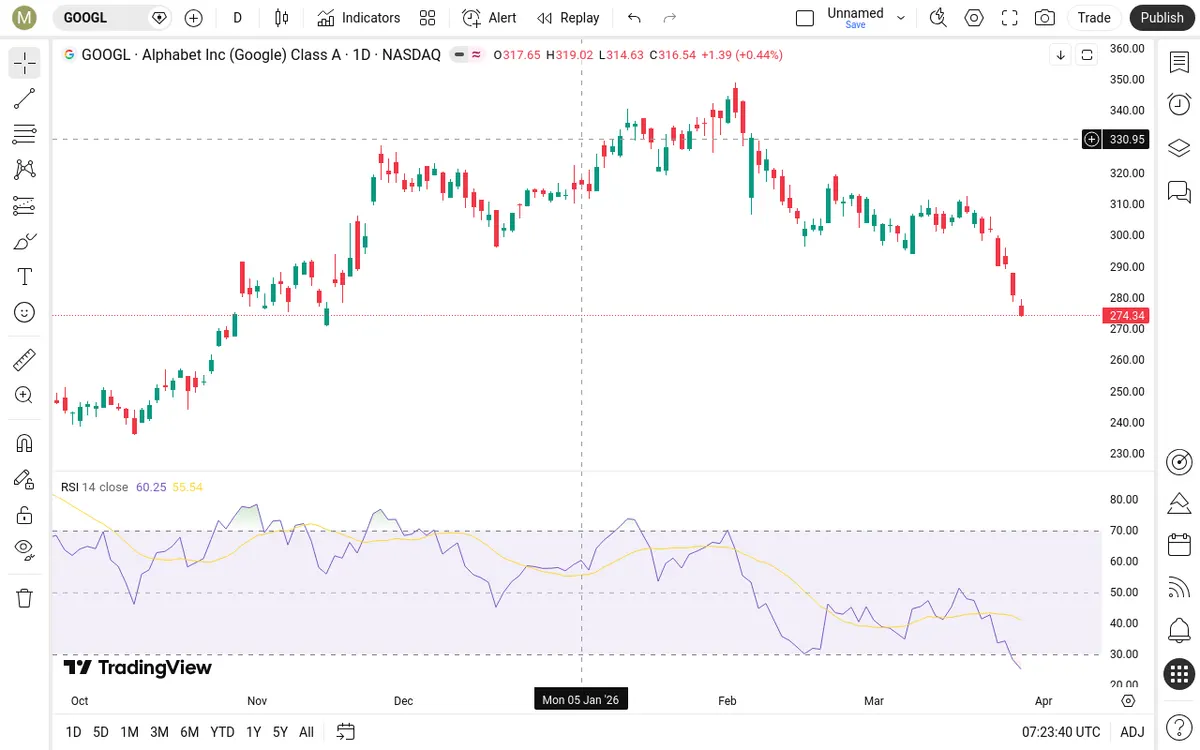
Task: Open the screeners radar icon
Action: tap(1179, 461)
